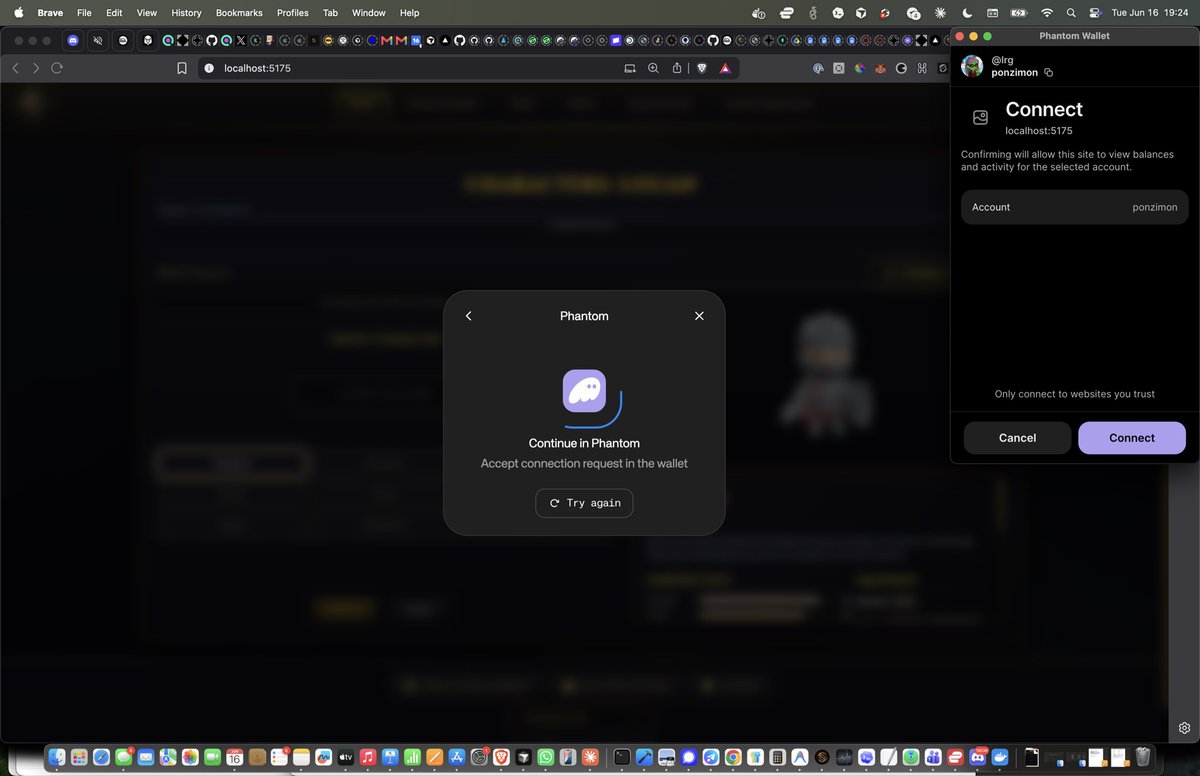
Task: Click Try again in Phantom modal
Action: [x=584, y=503]
